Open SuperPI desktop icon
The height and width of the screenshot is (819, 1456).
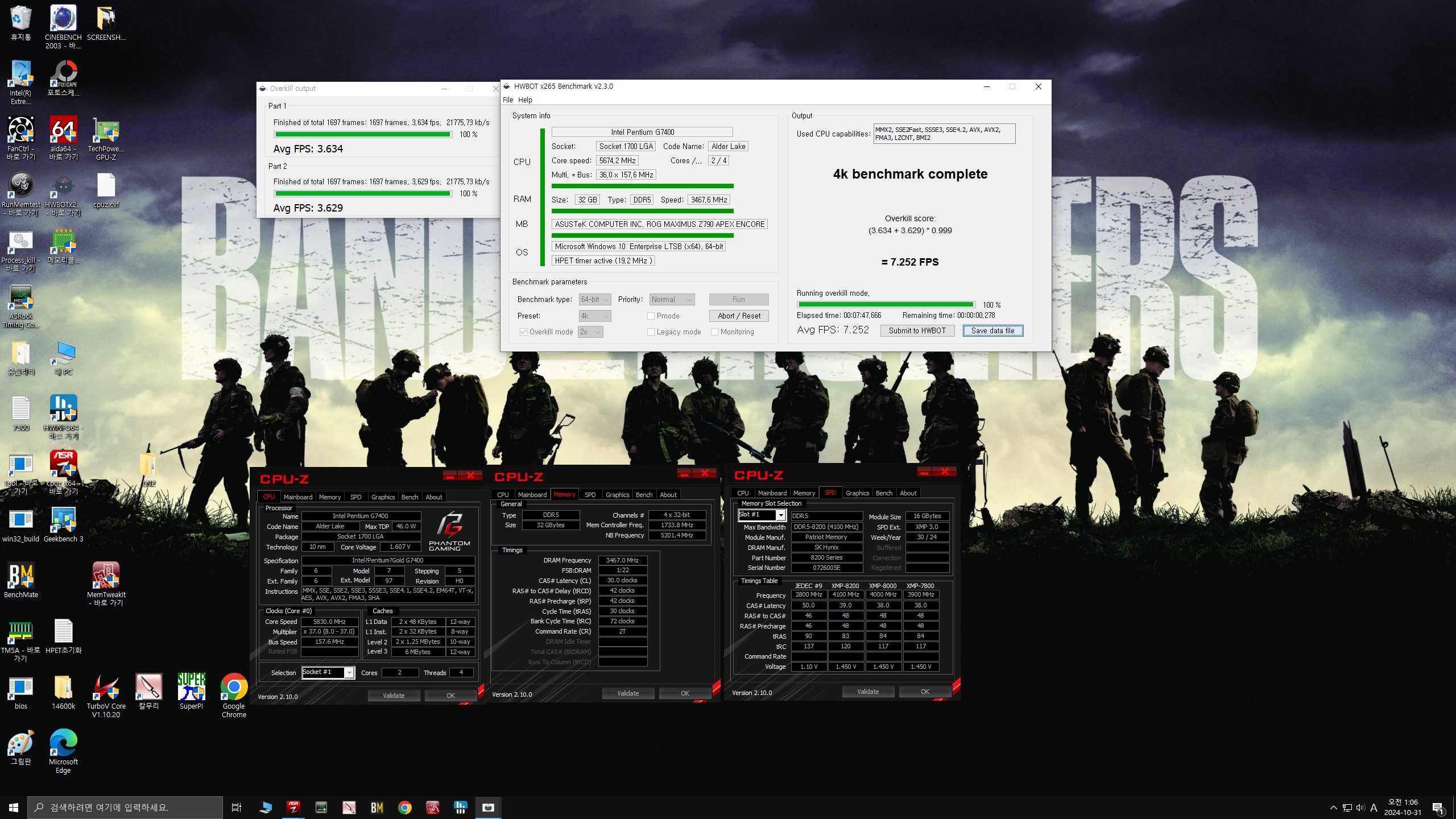coord(191,692)
